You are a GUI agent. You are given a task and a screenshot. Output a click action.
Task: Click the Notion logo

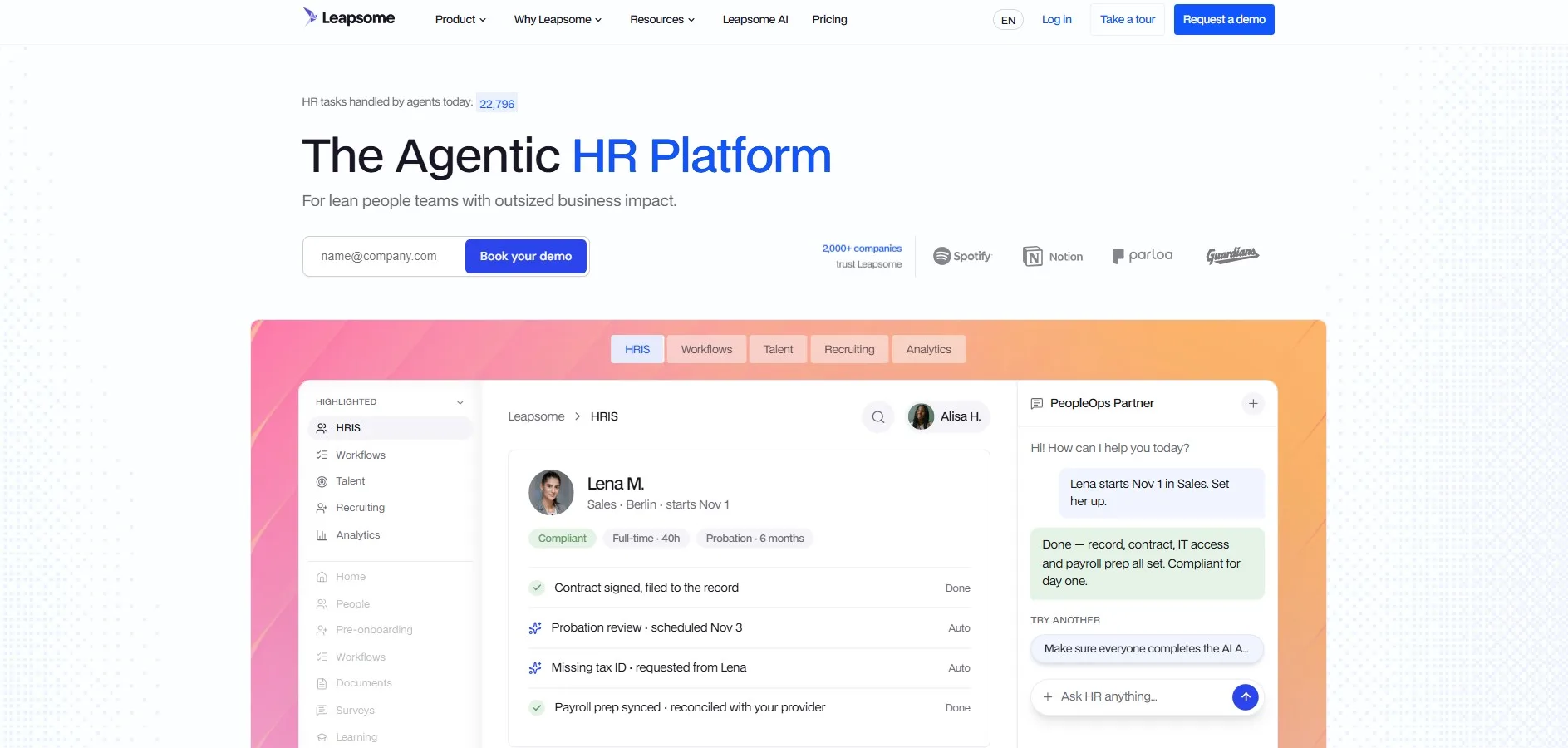tap(1053, 257)
